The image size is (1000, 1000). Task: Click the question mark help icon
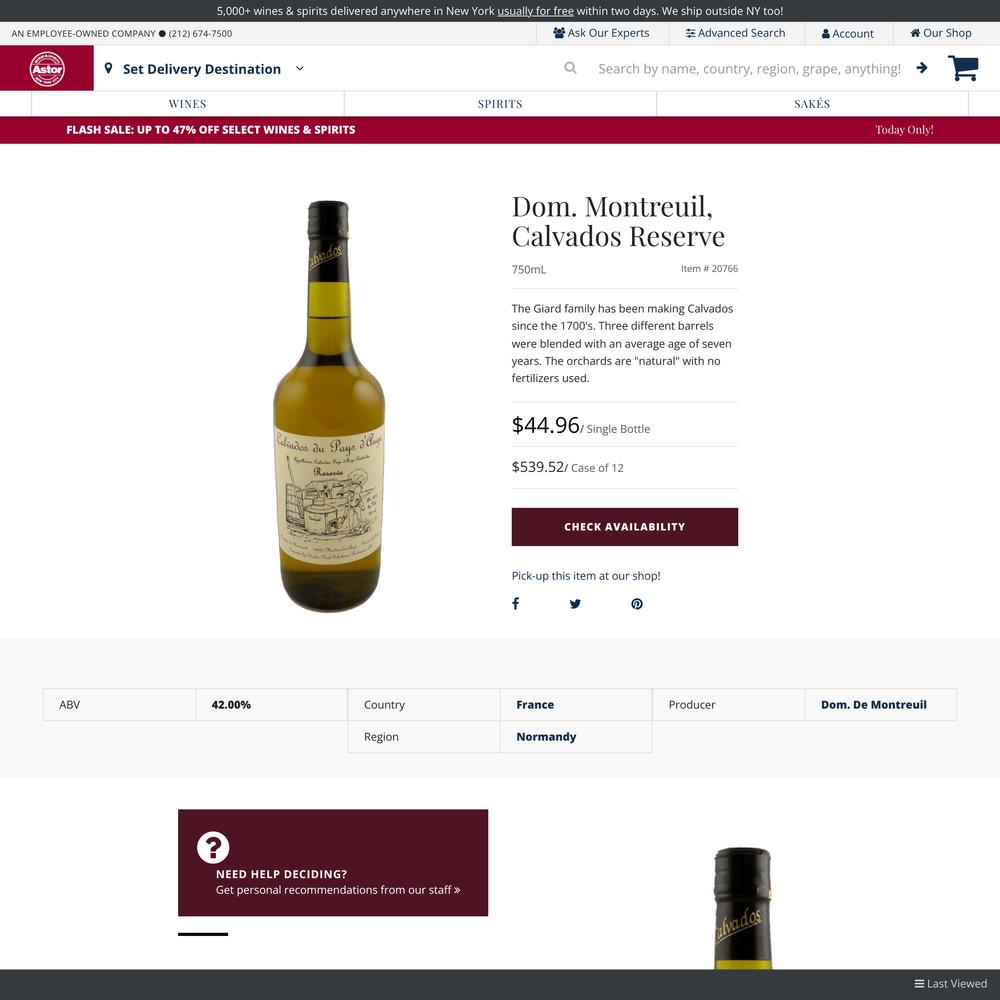coord(213,847)
